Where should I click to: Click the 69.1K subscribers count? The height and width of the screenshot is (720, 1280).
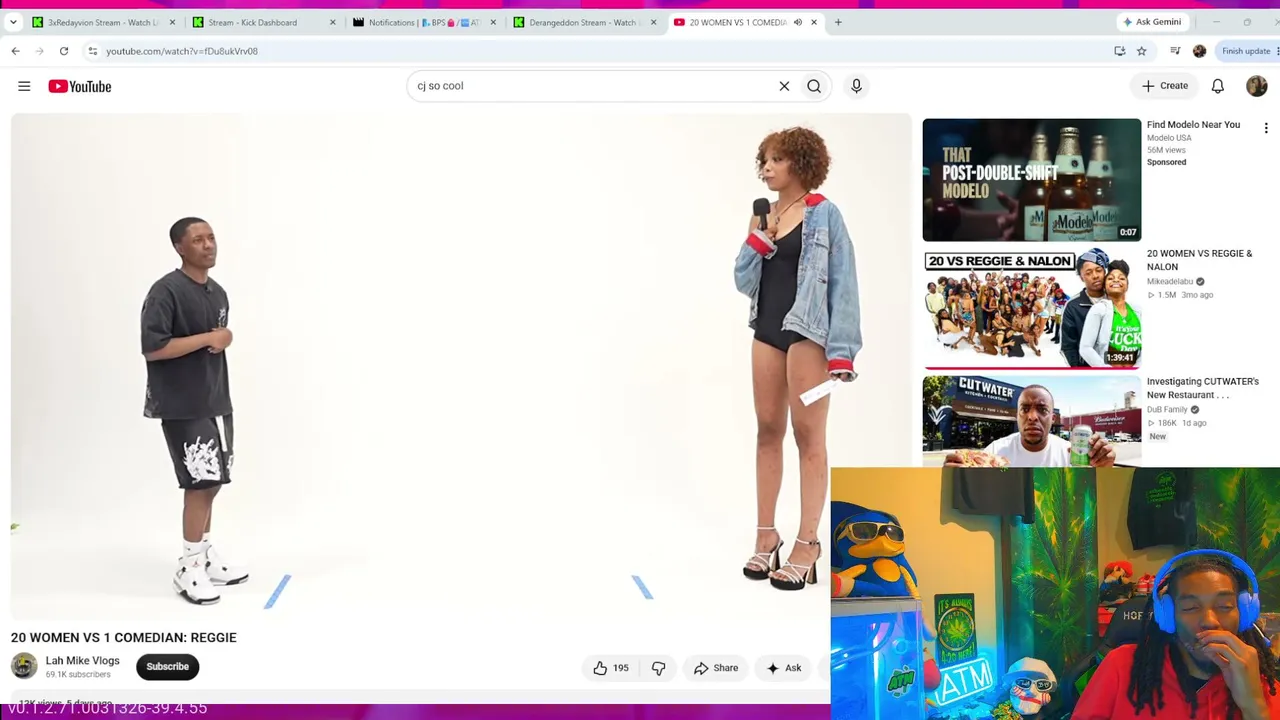(x=78, y=675)
